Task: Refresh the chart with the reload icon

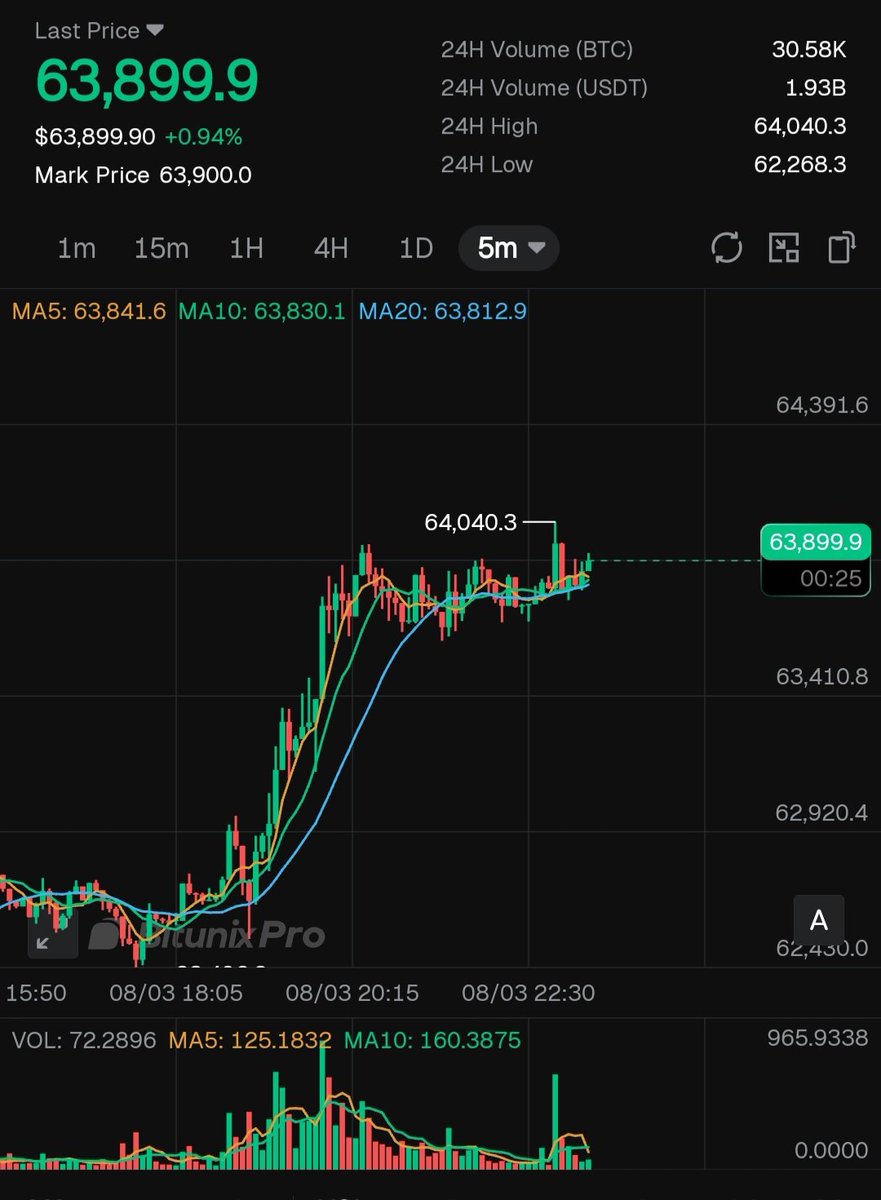Action: pyautogui.click(x=726, y=247)
